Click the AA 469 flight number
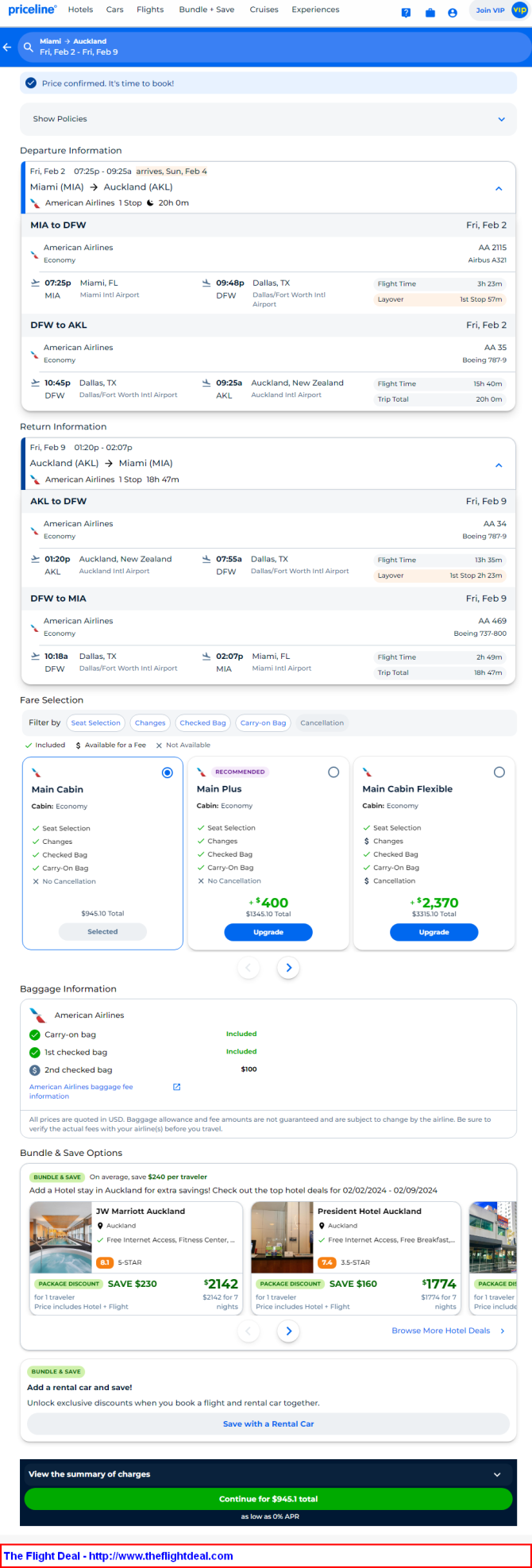The width and height of the screenshot is (532, 1568). 492,621
